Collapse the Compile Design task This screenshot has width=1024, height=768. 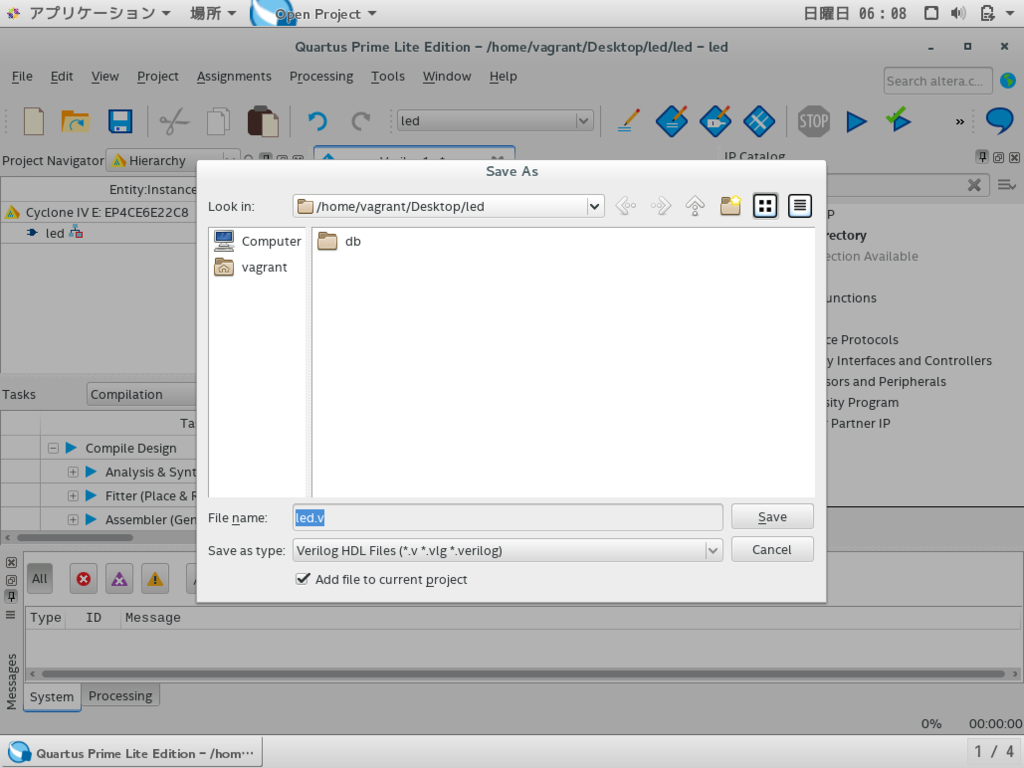pos(53,448)
